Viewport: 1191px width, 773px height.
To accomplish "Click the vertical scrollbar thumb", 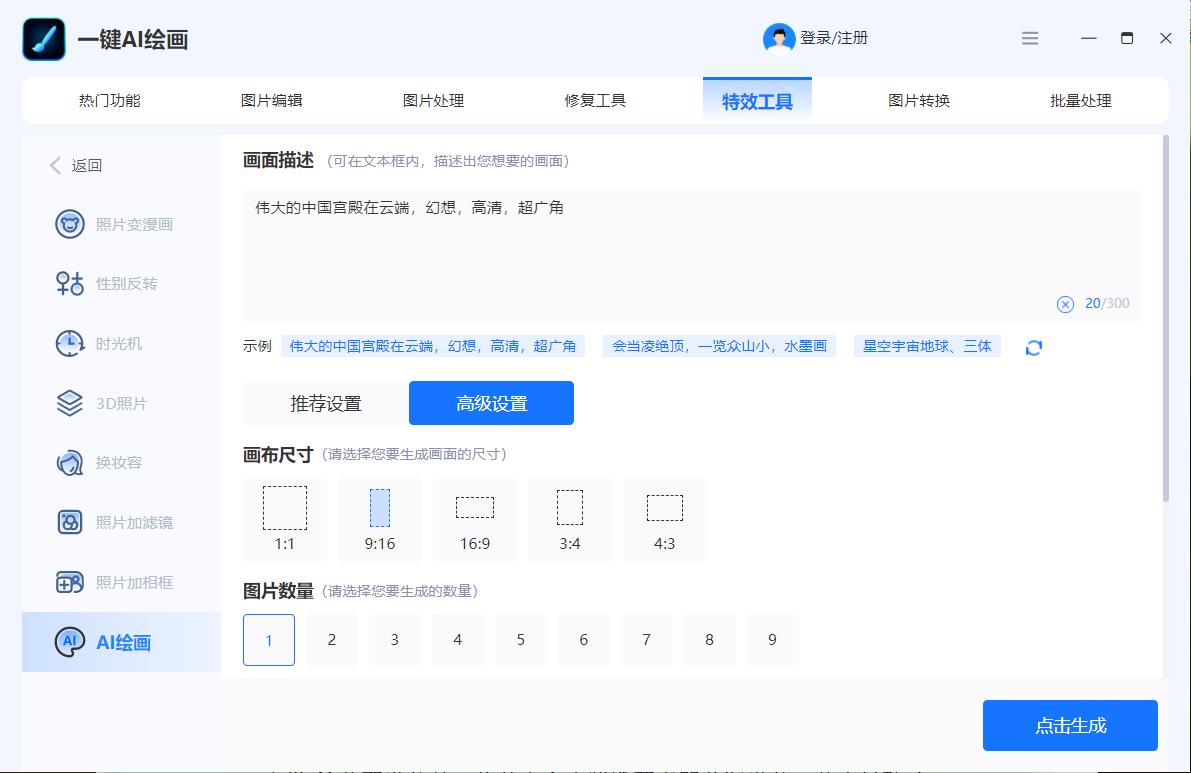I will pos(1166,319).
